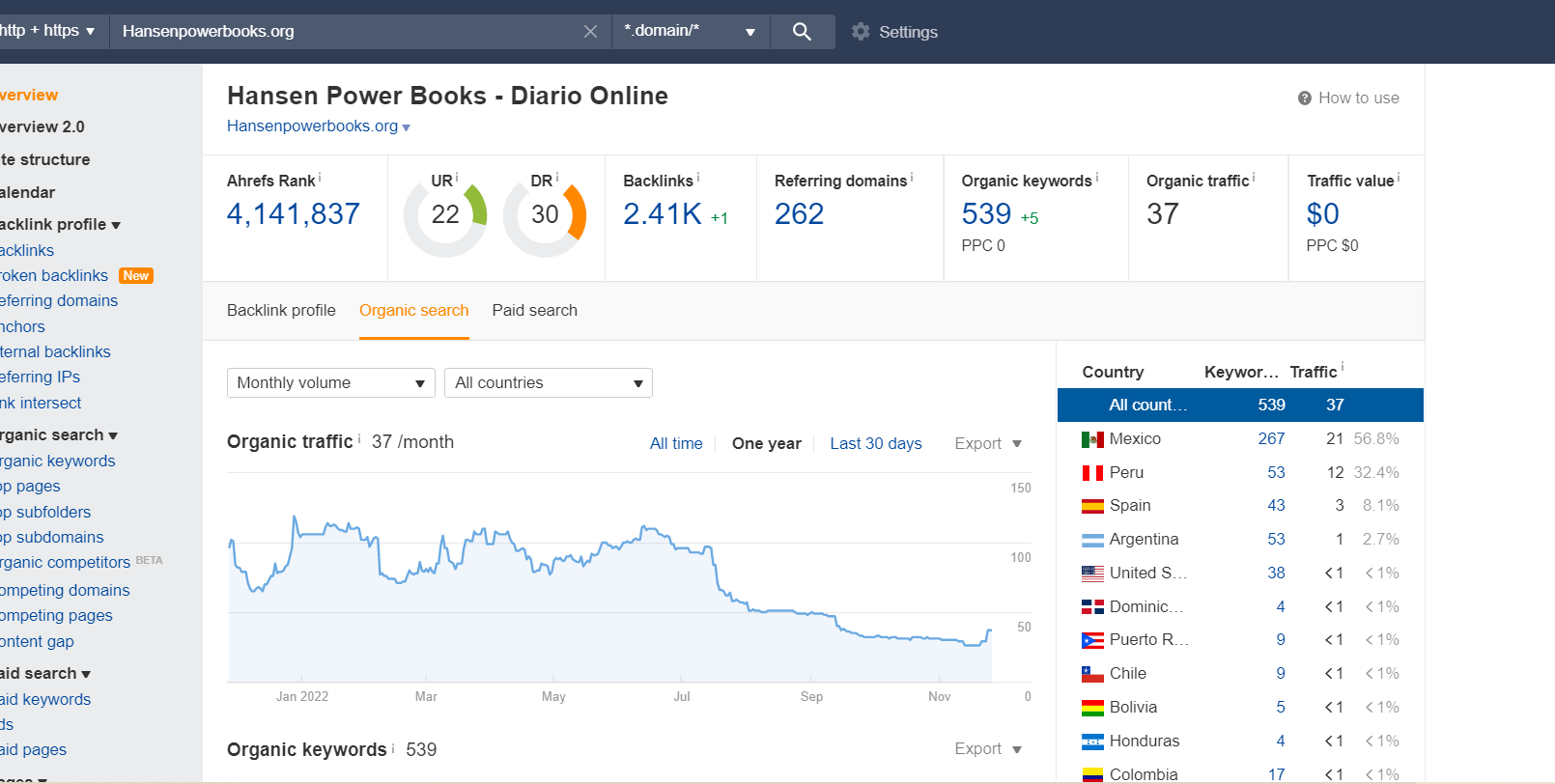Click the UR 22 gauge chart

pos(445,215)
